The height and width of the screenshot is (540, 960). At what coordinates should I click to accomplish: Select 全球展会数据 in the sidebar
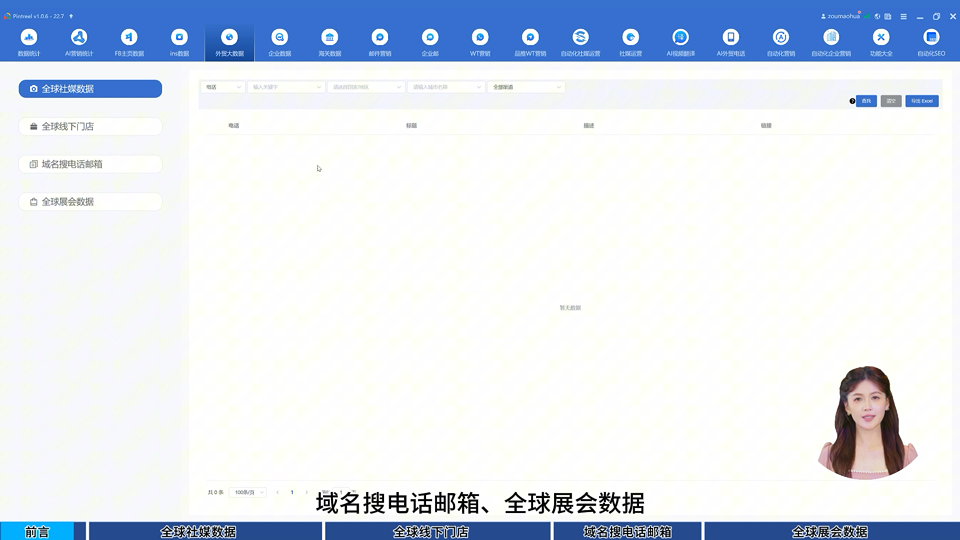coord(91,201)
